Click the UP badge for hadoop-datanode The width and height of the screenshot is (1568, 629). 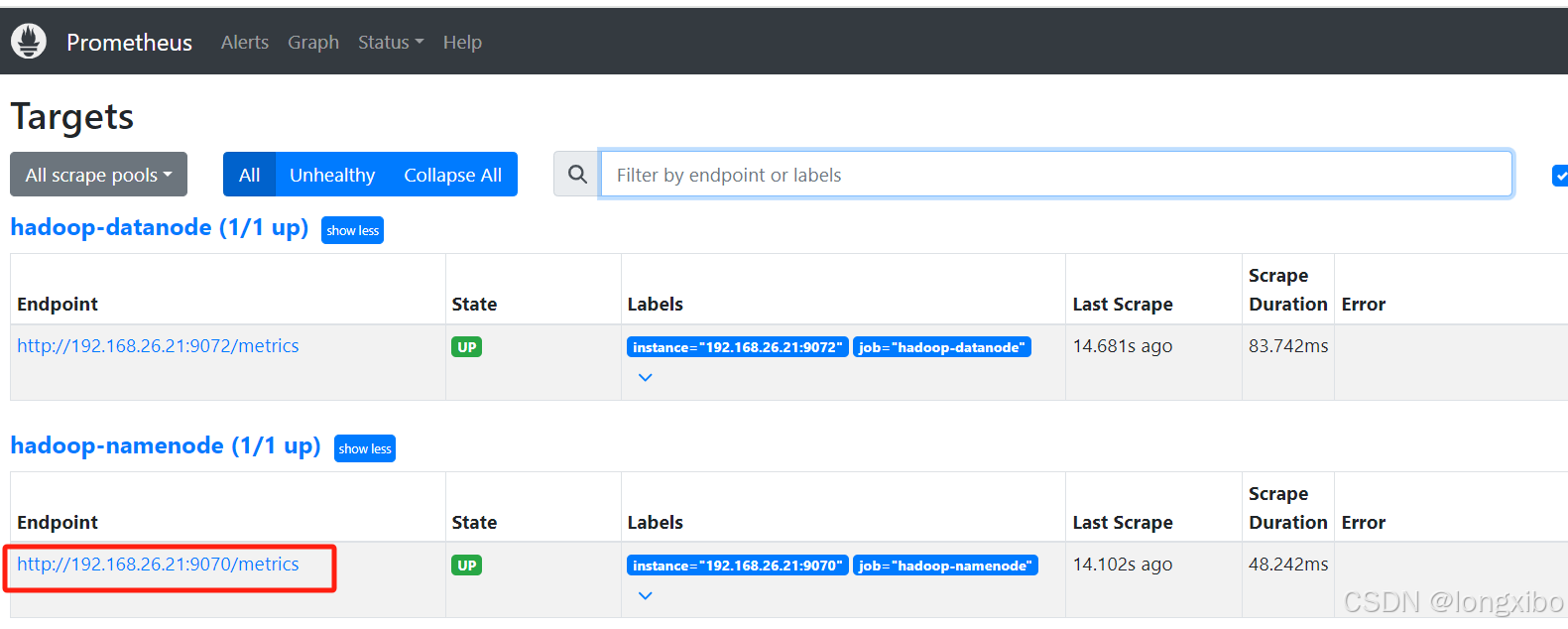coord(467,347)
